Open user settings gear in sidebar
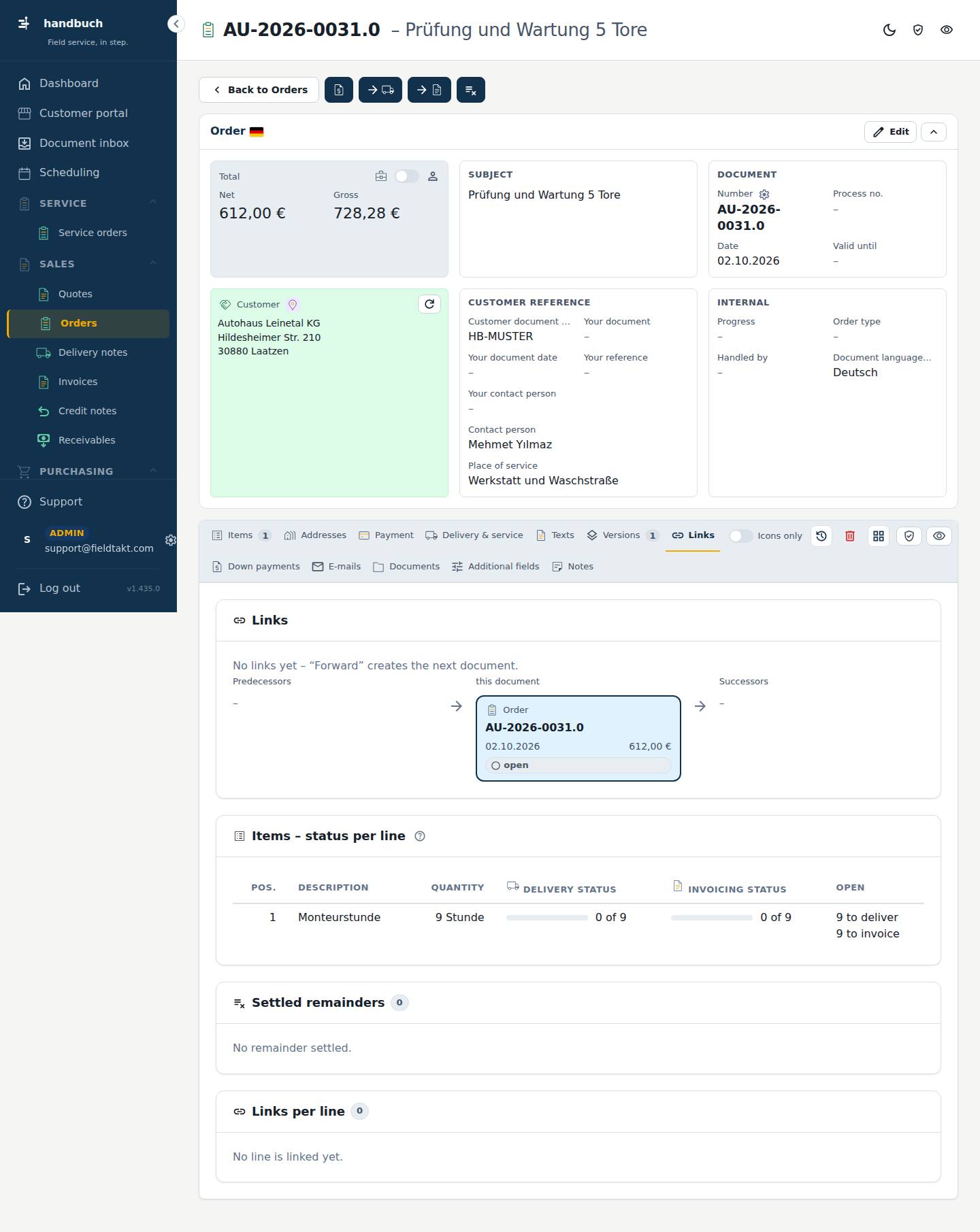Screen dimensions: 980x1232 click(x=171, y=540)
